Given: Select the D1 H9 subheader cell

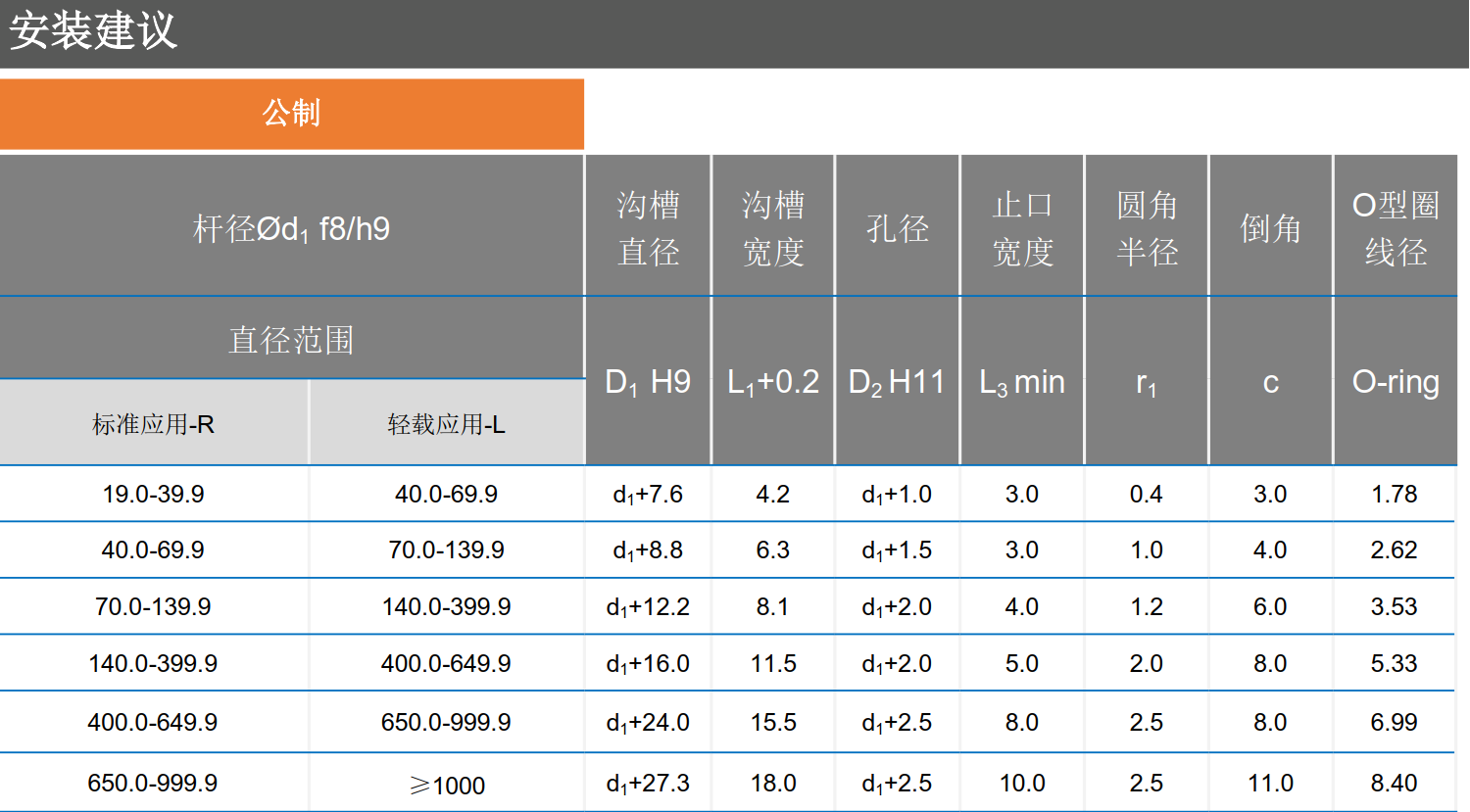Looking at the screenshot, I should [648, 382].
